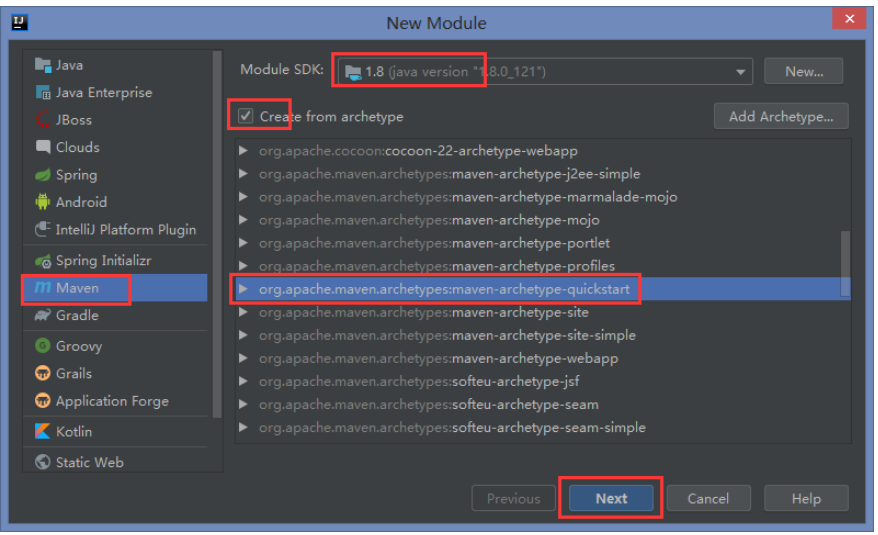This screenshot has width=878, height=535.
Task: Click the Maven 'm' icon
Action: [43, 287]
